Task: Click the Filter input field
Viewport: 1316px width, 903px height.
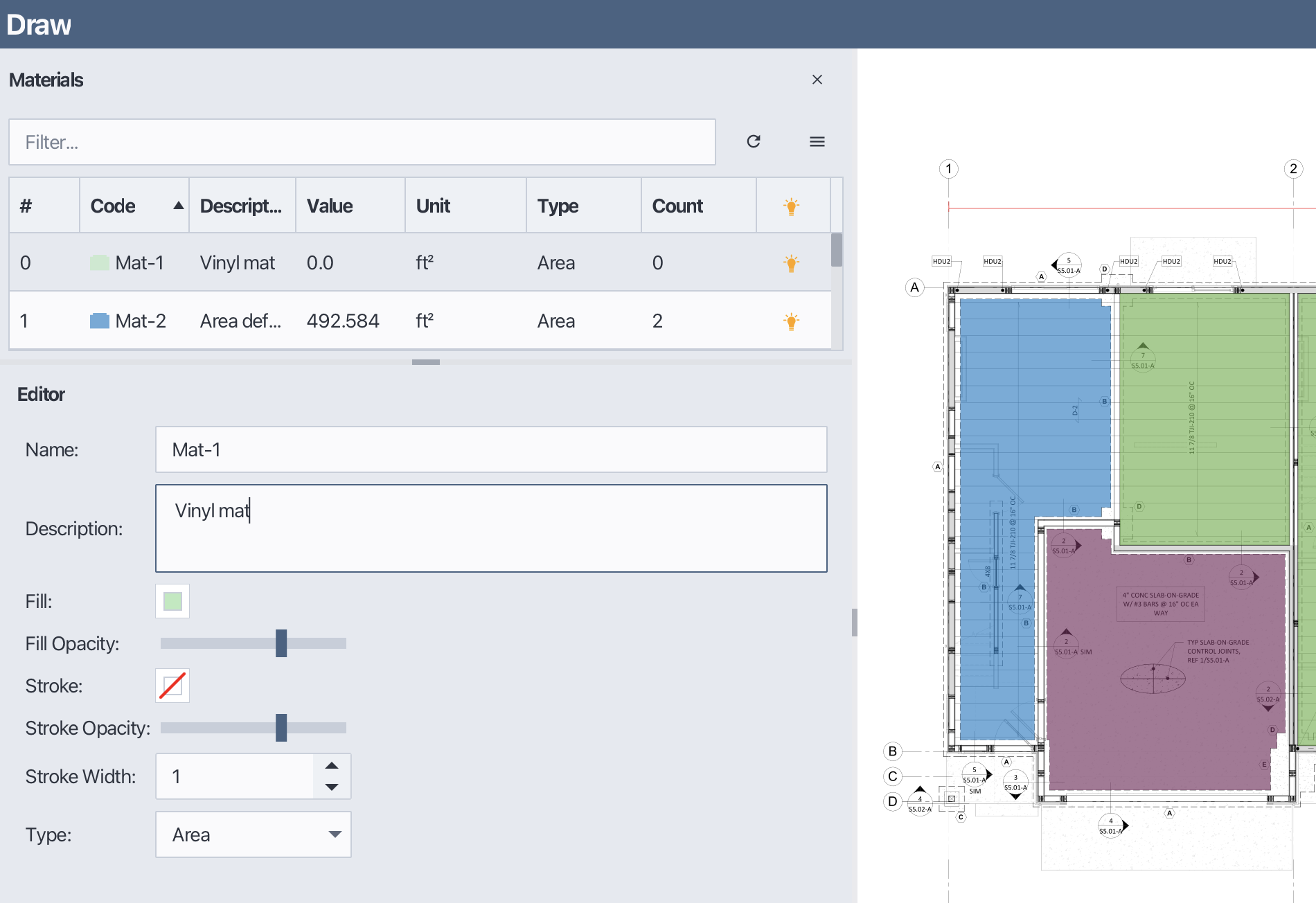Action: tap(362, 142)
